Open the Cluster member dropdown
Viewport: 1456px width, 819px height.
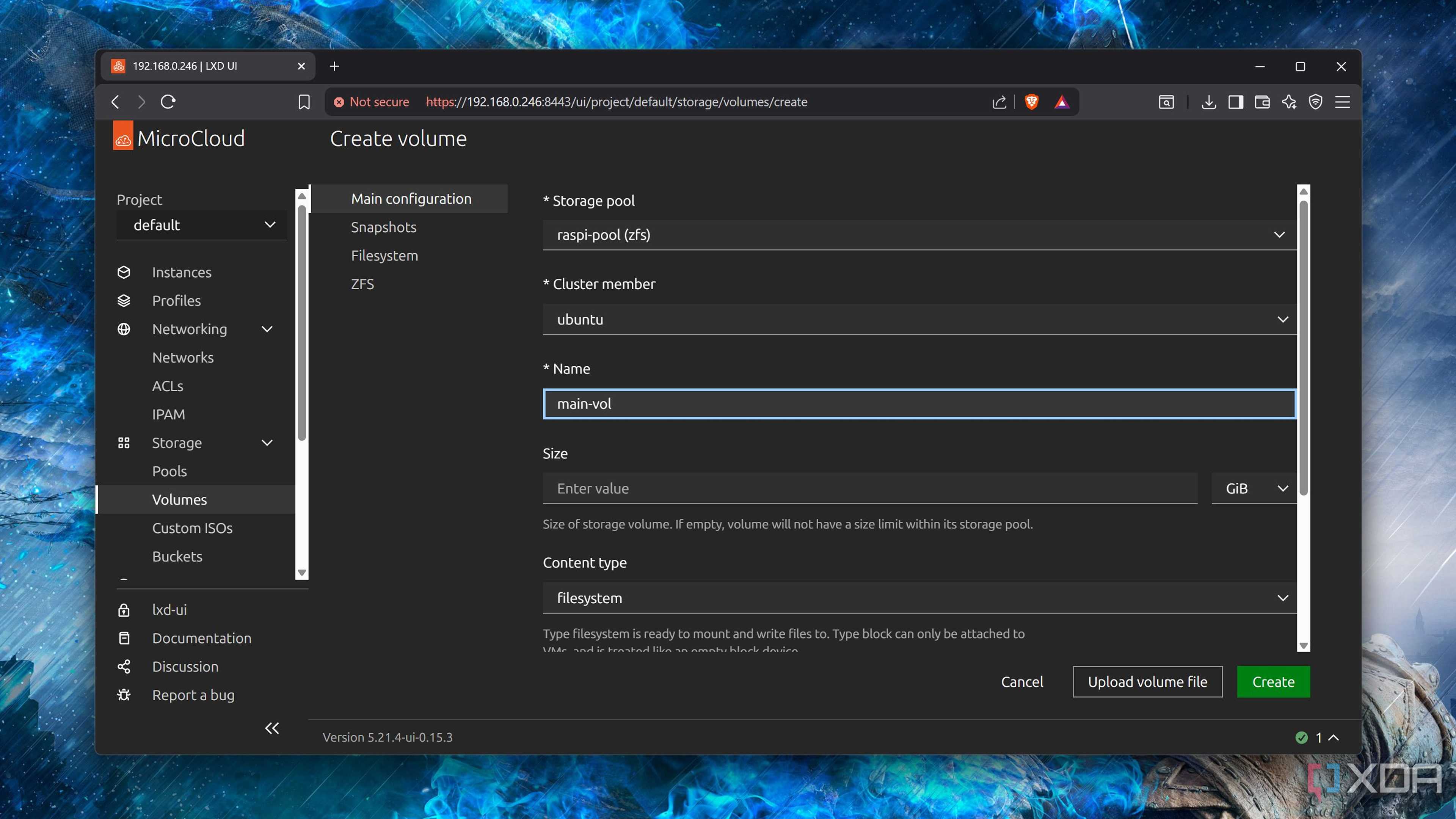pyautogui.click(x=919, y=319)
